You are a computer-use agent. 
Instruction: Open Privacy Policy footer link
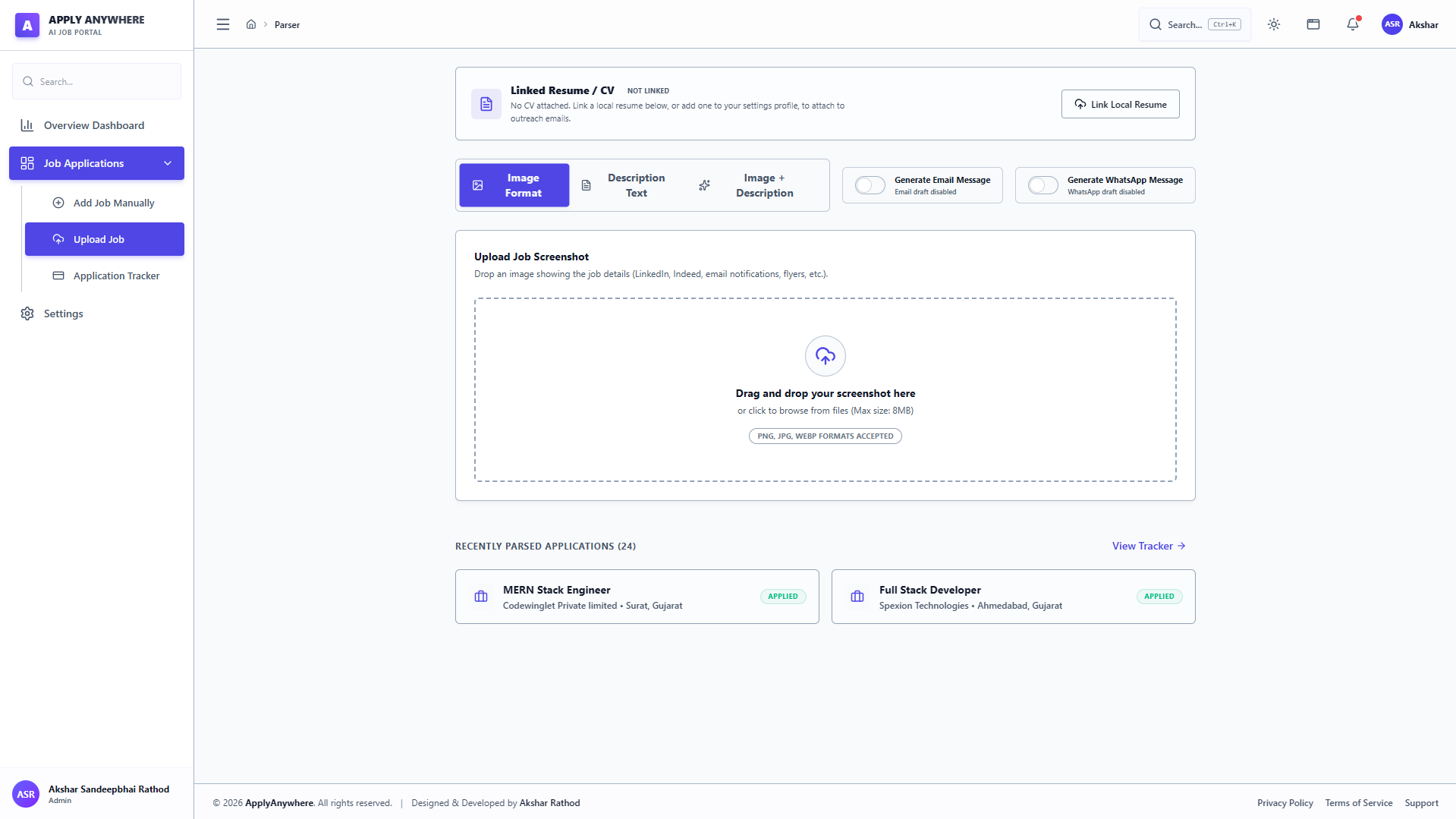click(1285, 802)
